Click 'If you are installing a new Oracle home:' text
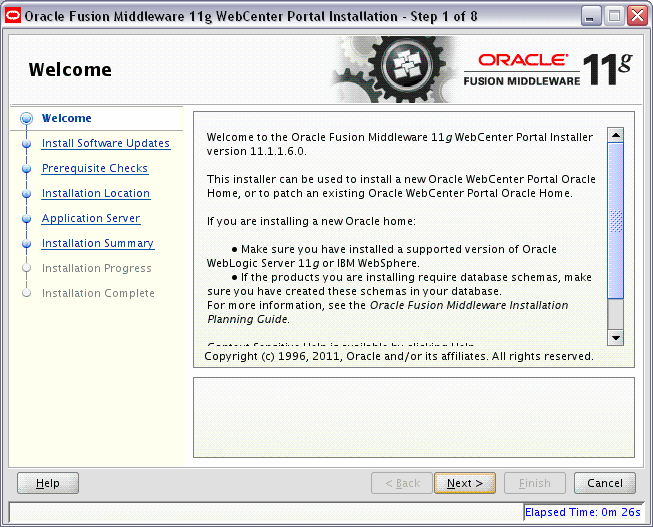 (x=311, y=221)
